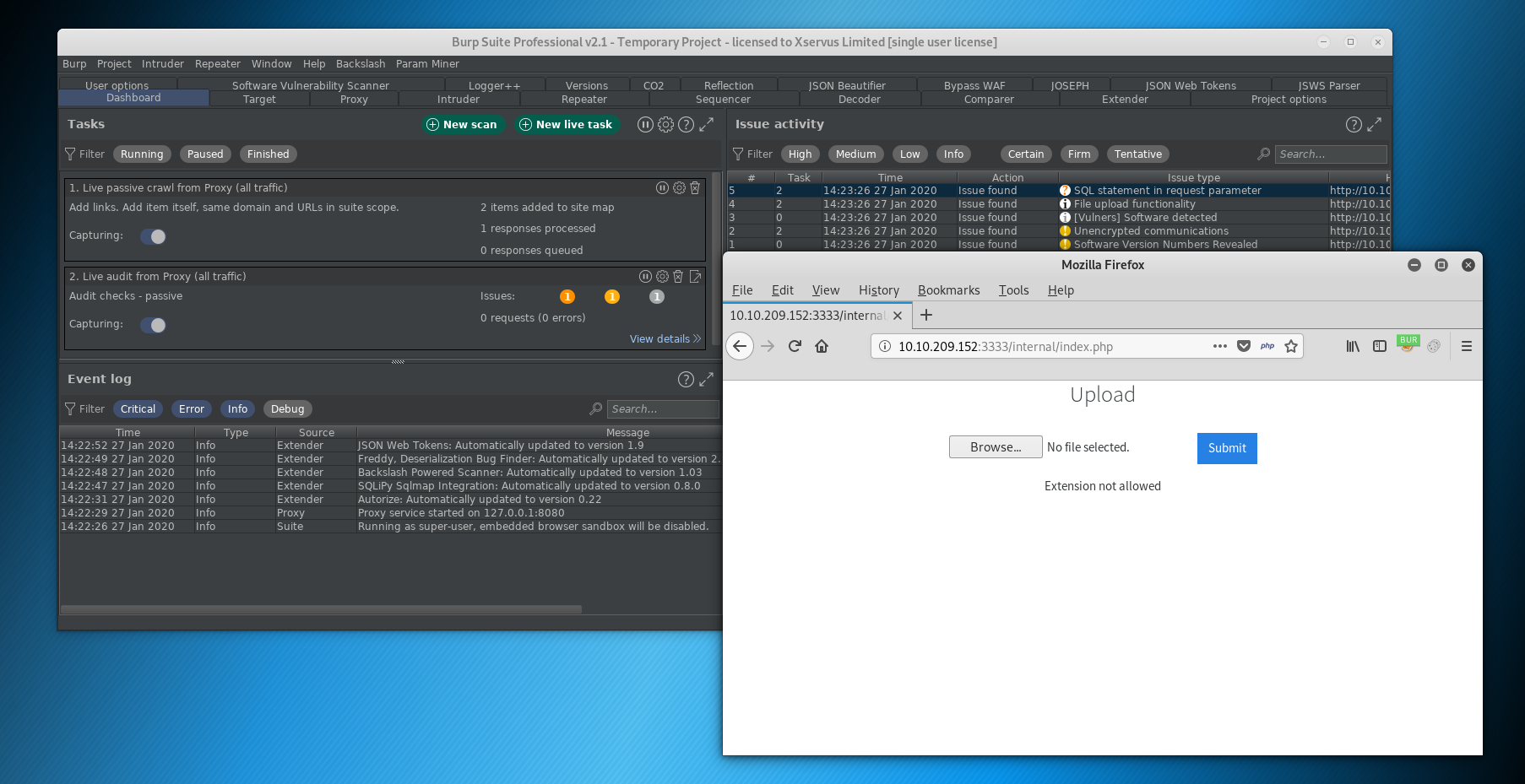
Task: Open help for the Tasks panel
Action: click(x=686, y=124)
